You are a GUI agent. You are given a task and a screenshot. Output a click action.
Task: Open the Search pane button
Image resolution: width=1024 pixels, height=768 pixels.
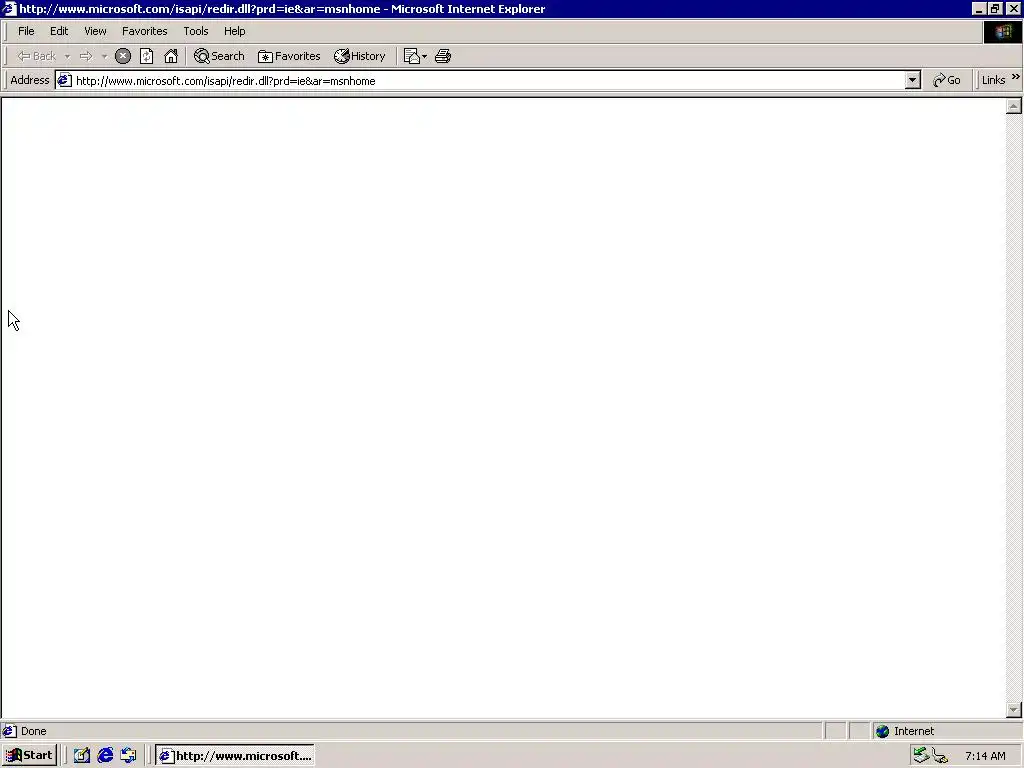(219, 56)
